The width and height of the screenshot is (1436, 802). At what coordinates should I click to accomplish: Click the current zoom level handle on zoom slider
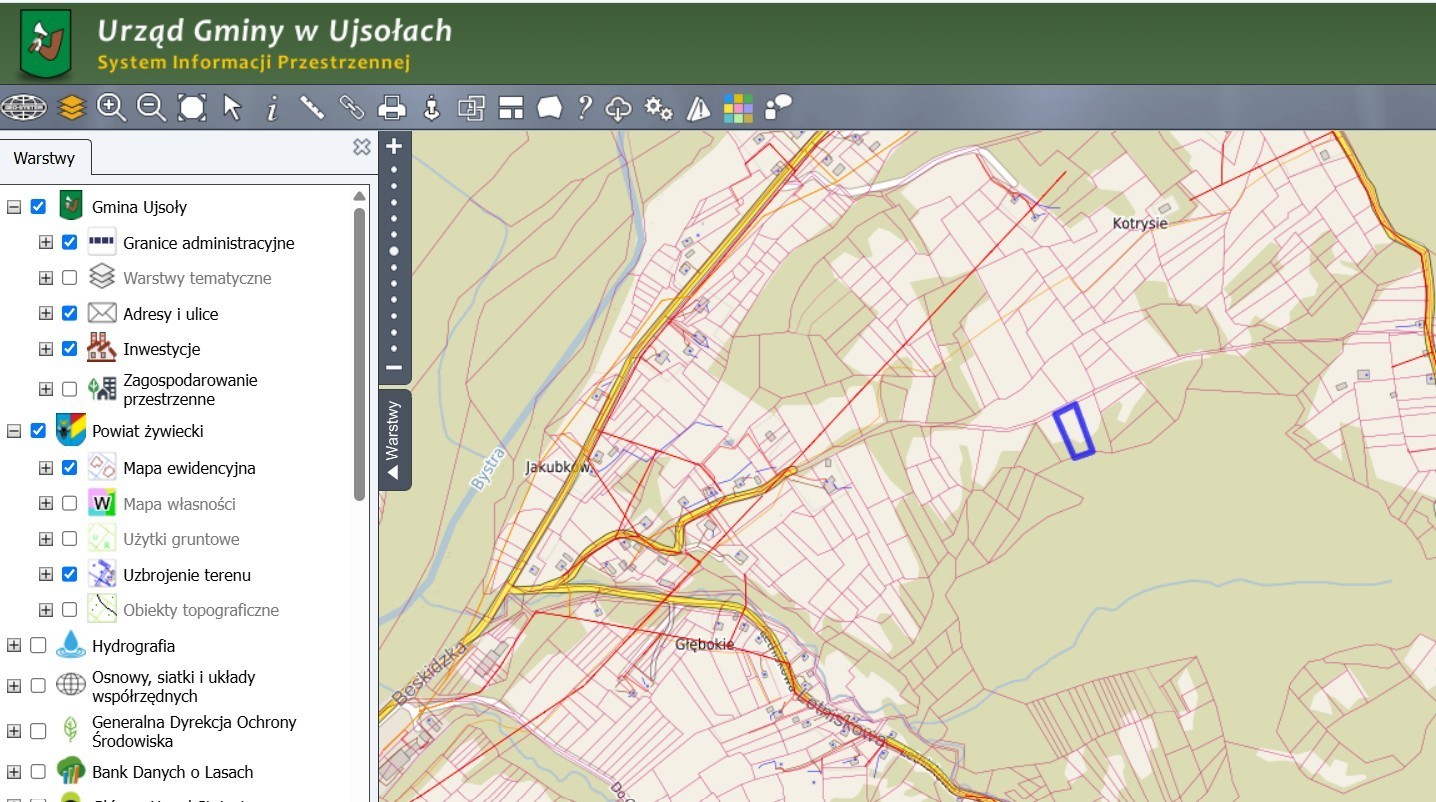tap(394, 251)
